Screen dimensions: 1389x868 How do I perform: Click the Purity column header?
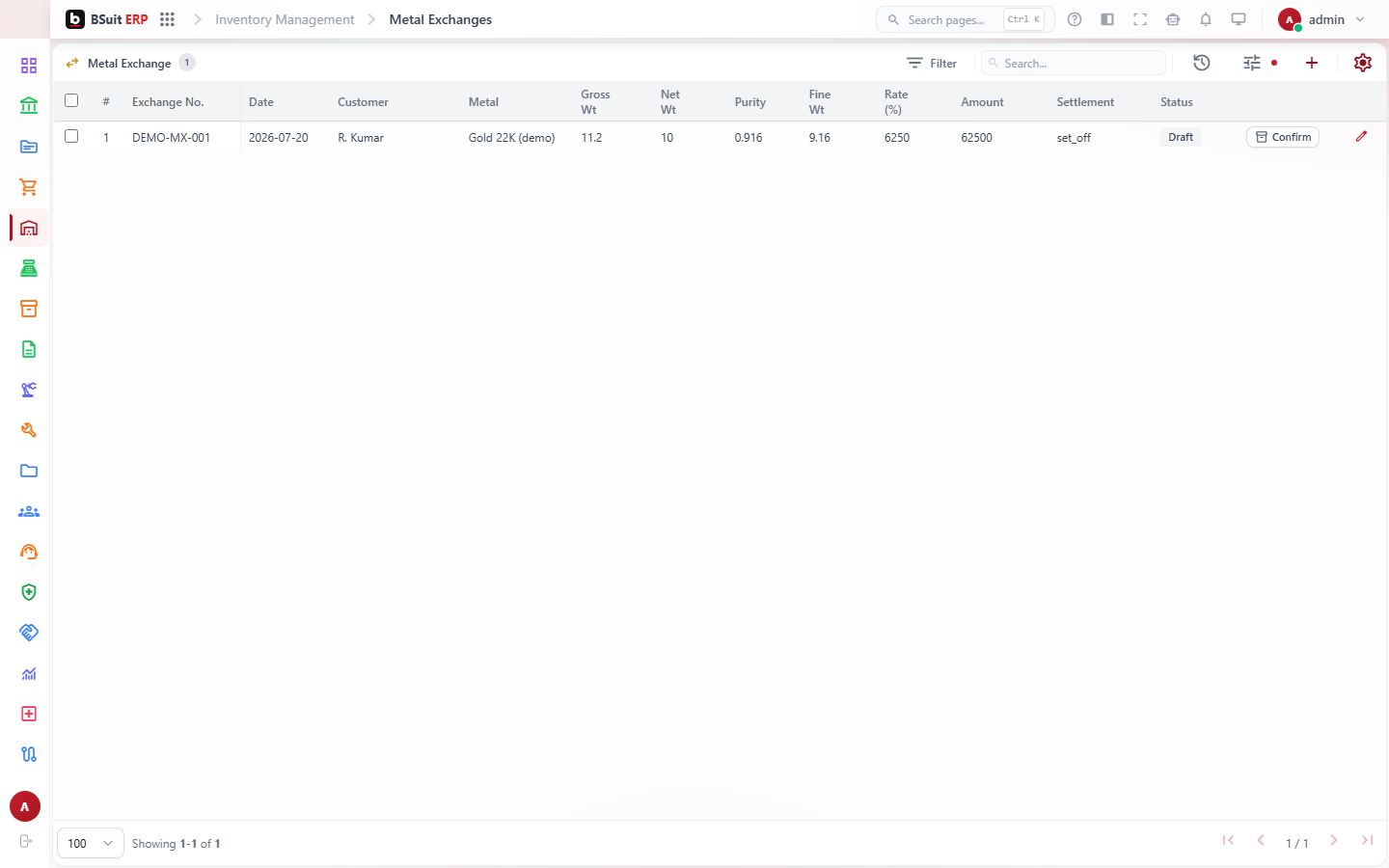(x=749, y=101)
